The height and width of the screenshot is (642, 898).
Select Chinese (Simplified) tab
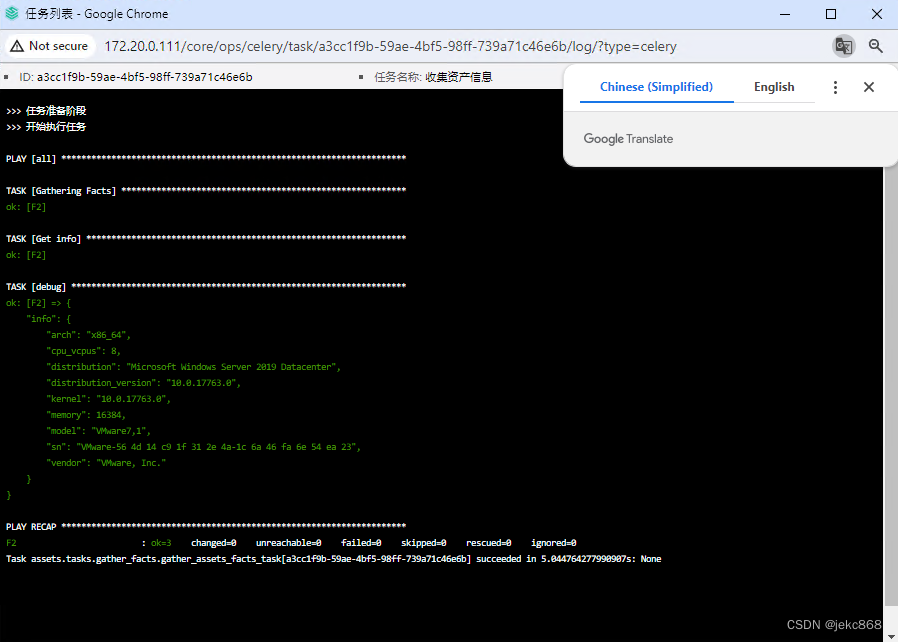coord(656,87)
